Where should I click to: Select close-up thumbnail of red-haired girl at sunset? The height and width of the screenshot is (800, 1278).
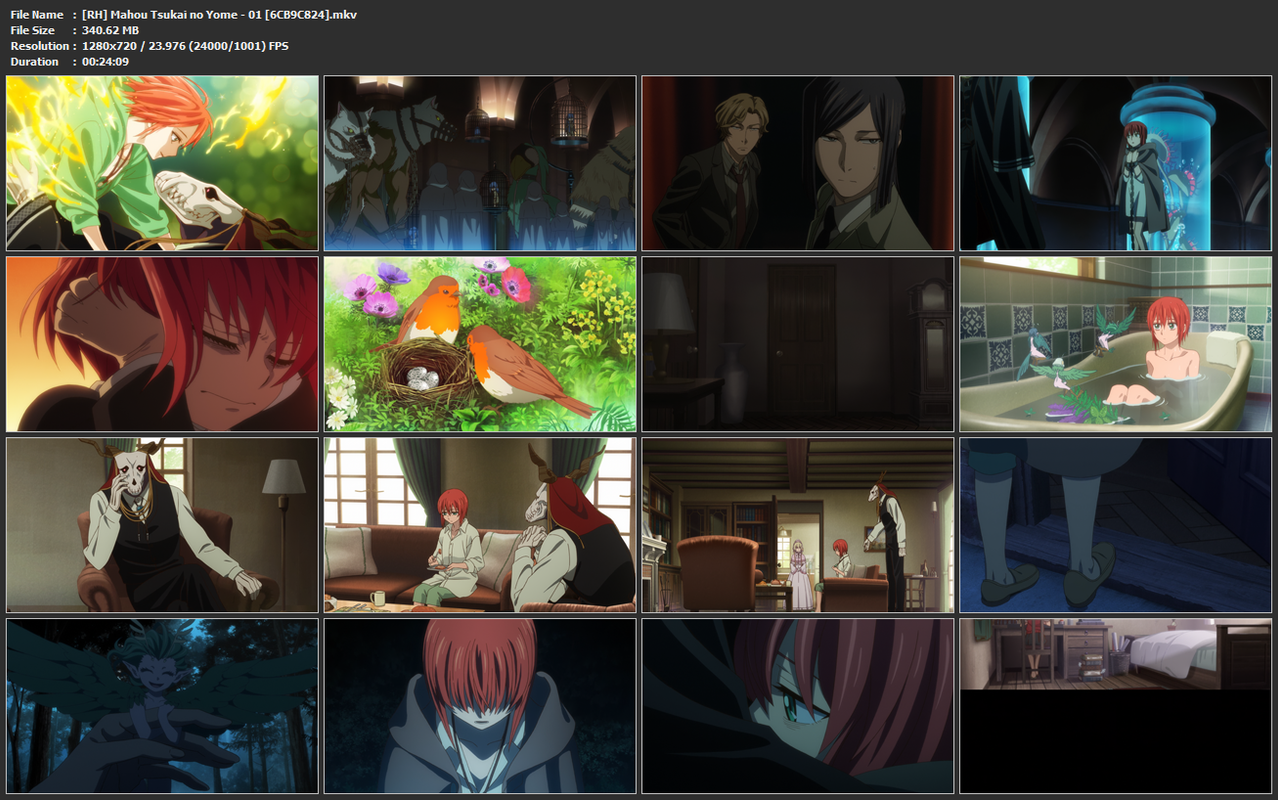coord(162,344)
